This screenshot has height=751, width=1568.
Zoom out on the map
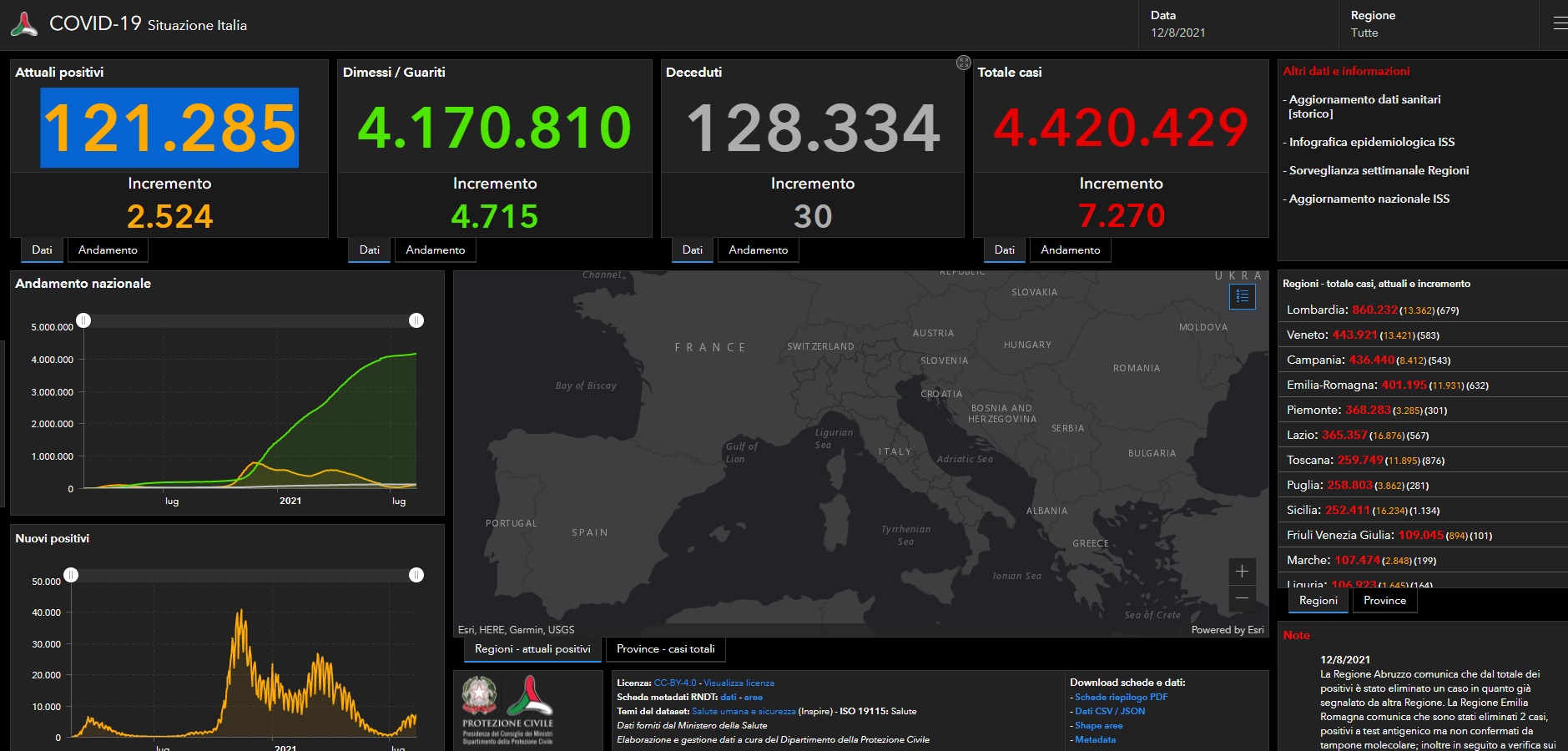[x=1242, y=597]
